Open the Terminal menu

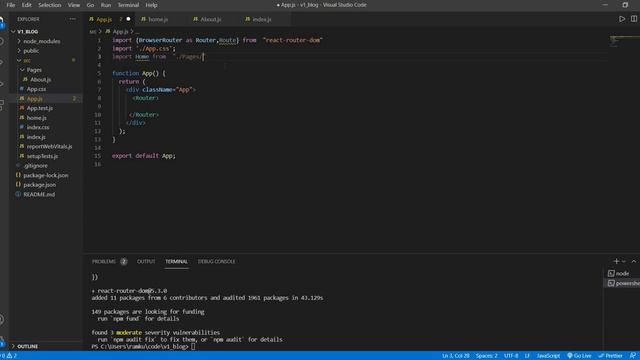point(128,5)
